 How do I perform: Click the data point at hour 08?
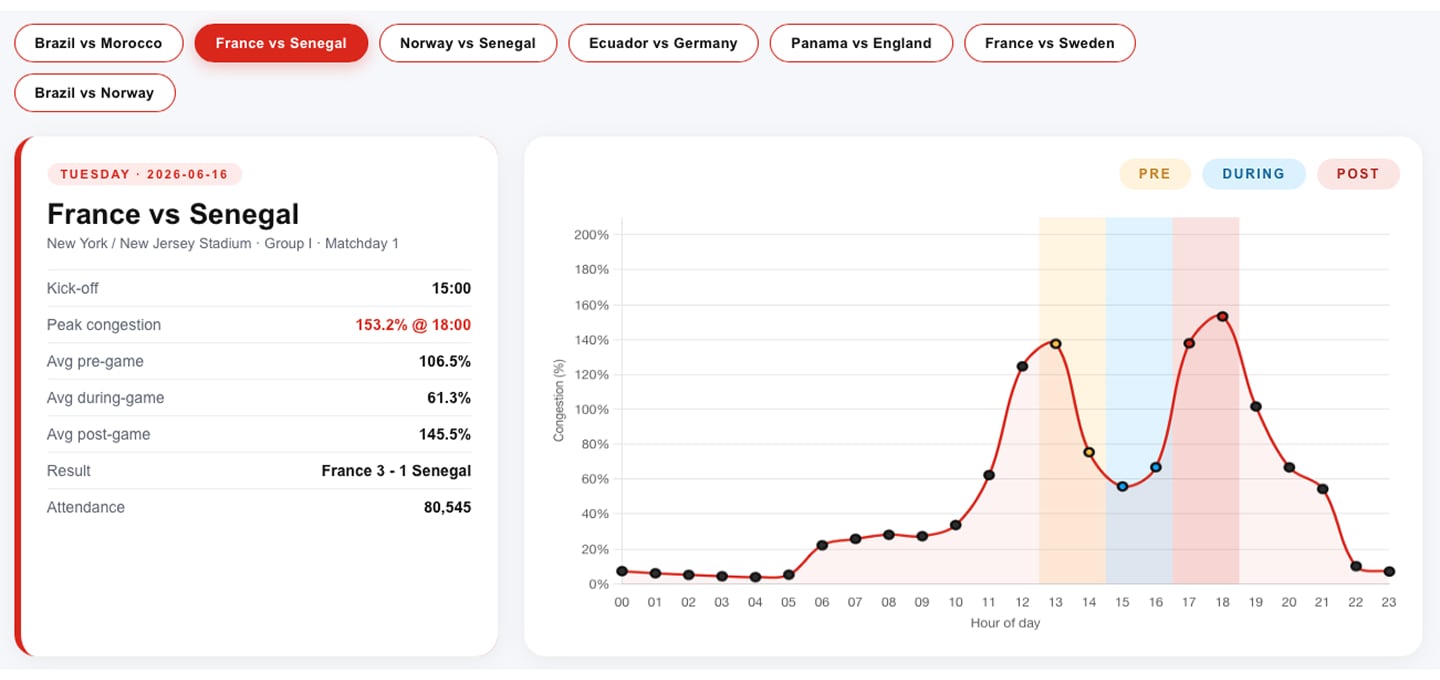[x=889, y=535]
